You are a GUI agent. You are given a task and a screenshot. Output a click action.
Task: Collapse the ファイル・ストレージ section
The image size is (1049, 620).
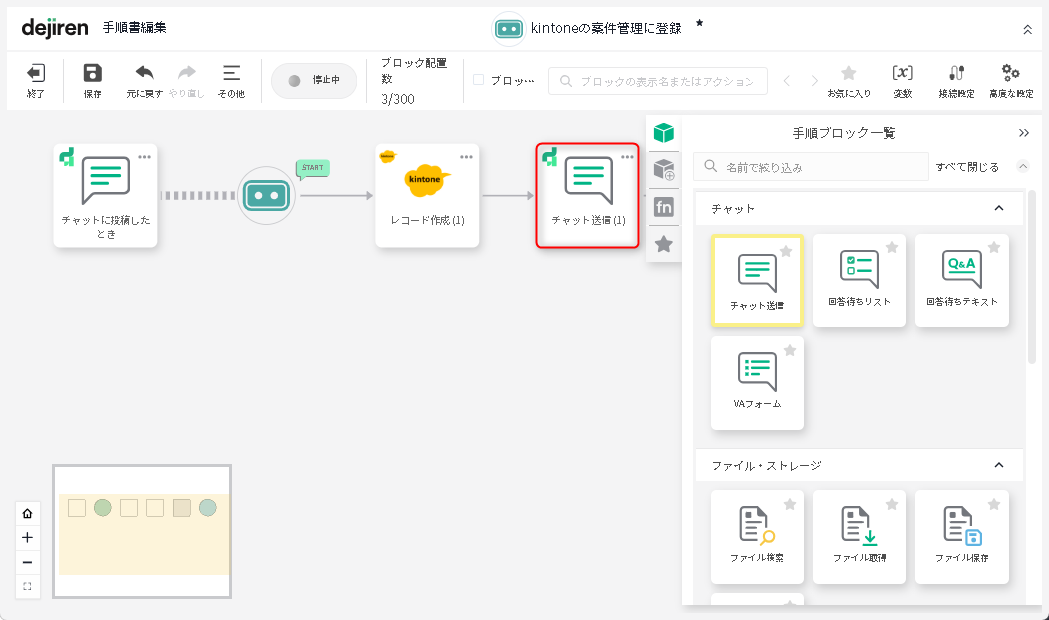click(x=999, y=466)
